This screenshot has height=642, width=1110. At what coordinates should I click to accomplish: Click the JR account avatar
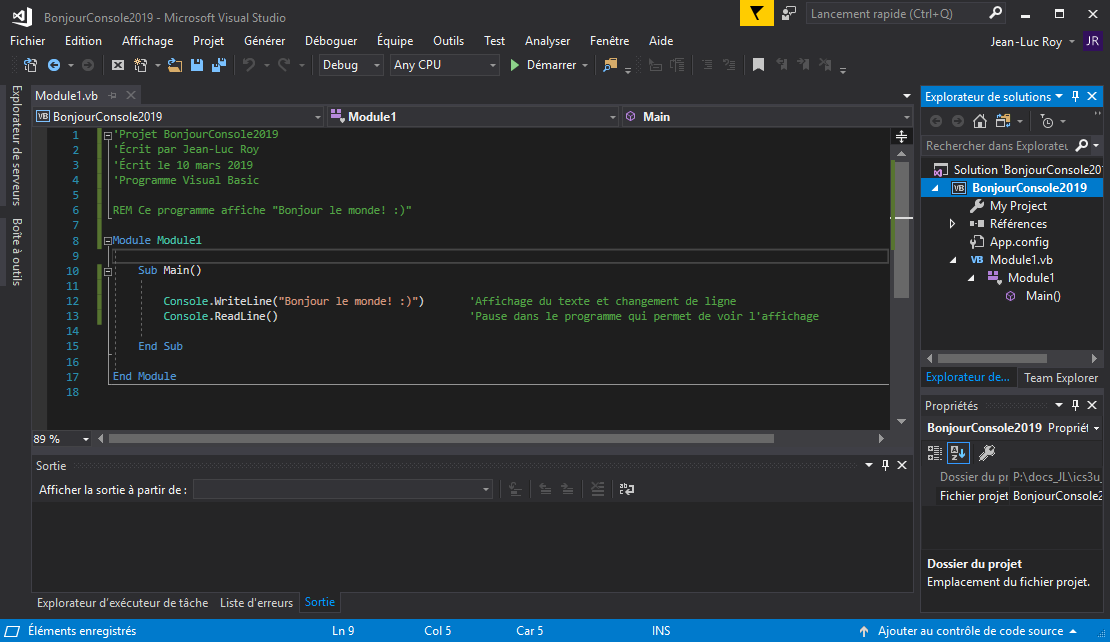(1092, 41)
